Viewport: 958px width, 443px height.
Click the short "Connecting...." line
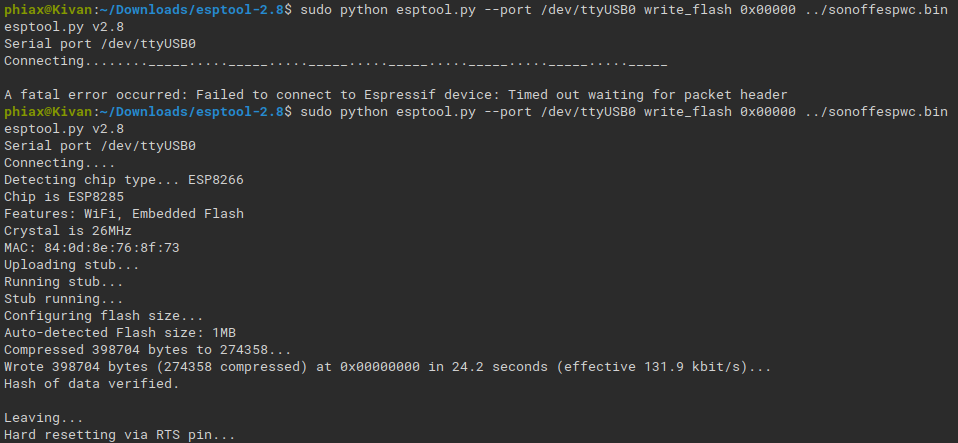click(60, 163)
